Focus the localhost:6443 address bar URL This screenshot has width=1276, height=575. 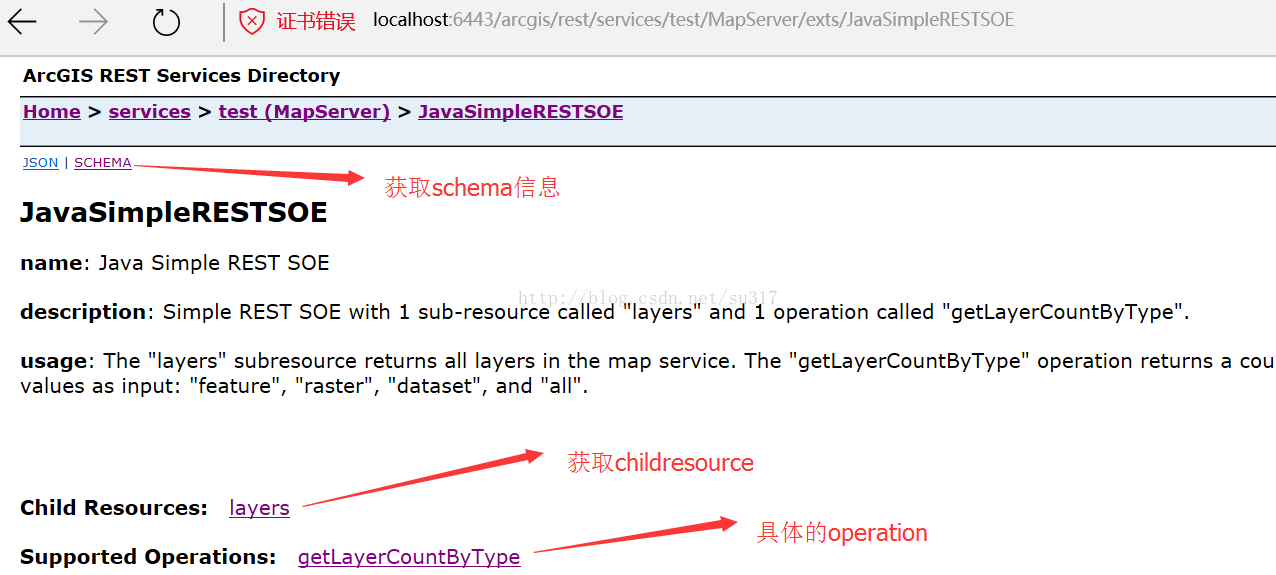693,20
